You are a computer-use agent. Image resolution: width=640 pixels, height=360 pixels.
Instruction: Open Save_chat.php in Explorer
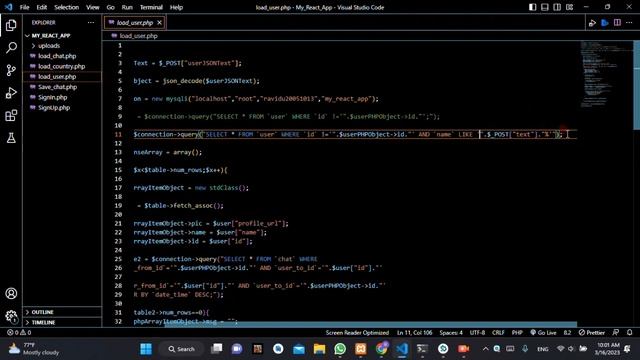[62, 87]
